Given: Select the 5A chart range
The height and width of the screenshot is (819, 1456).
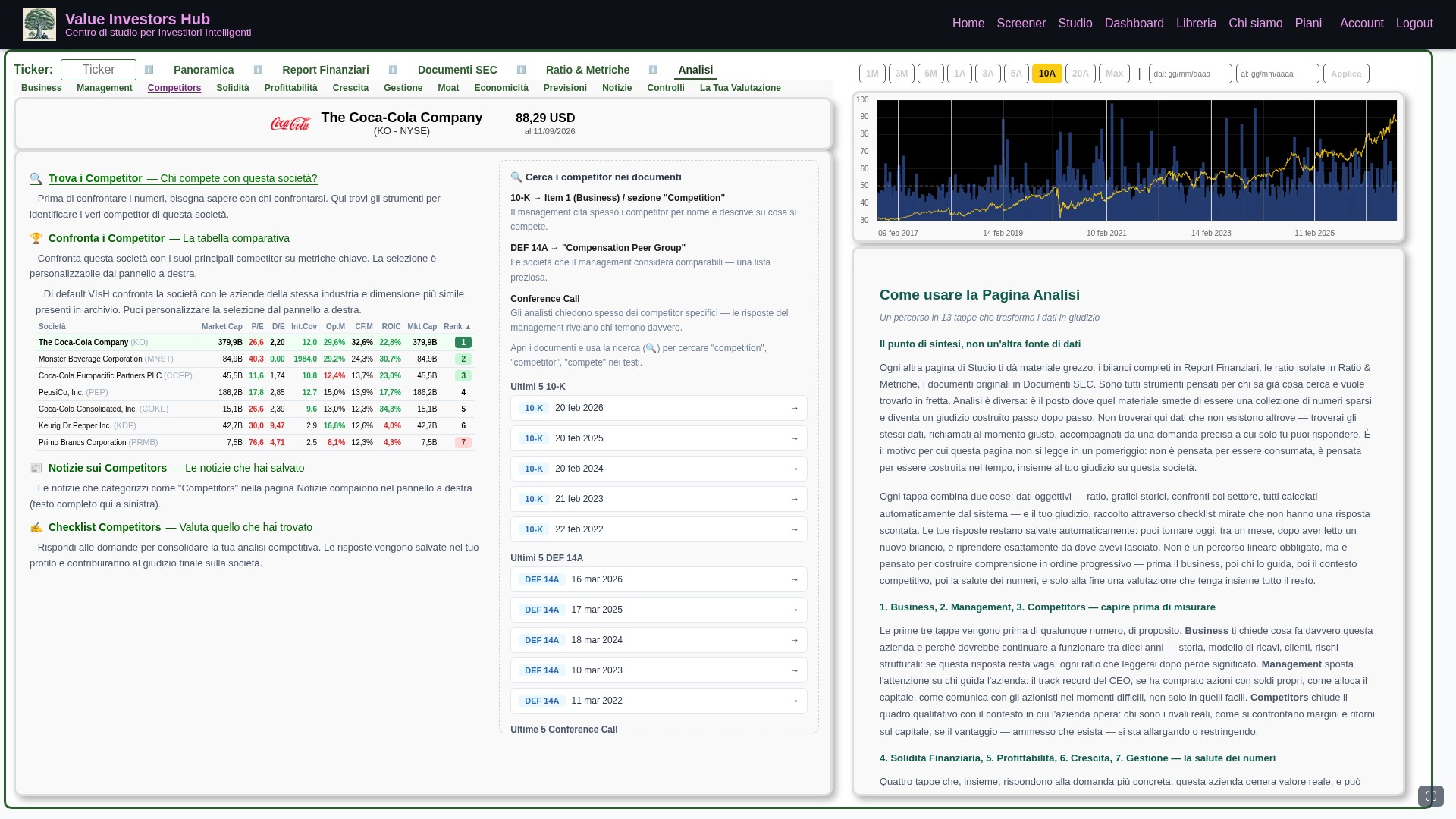Looking at the screenshot, I should point(1016,74).
